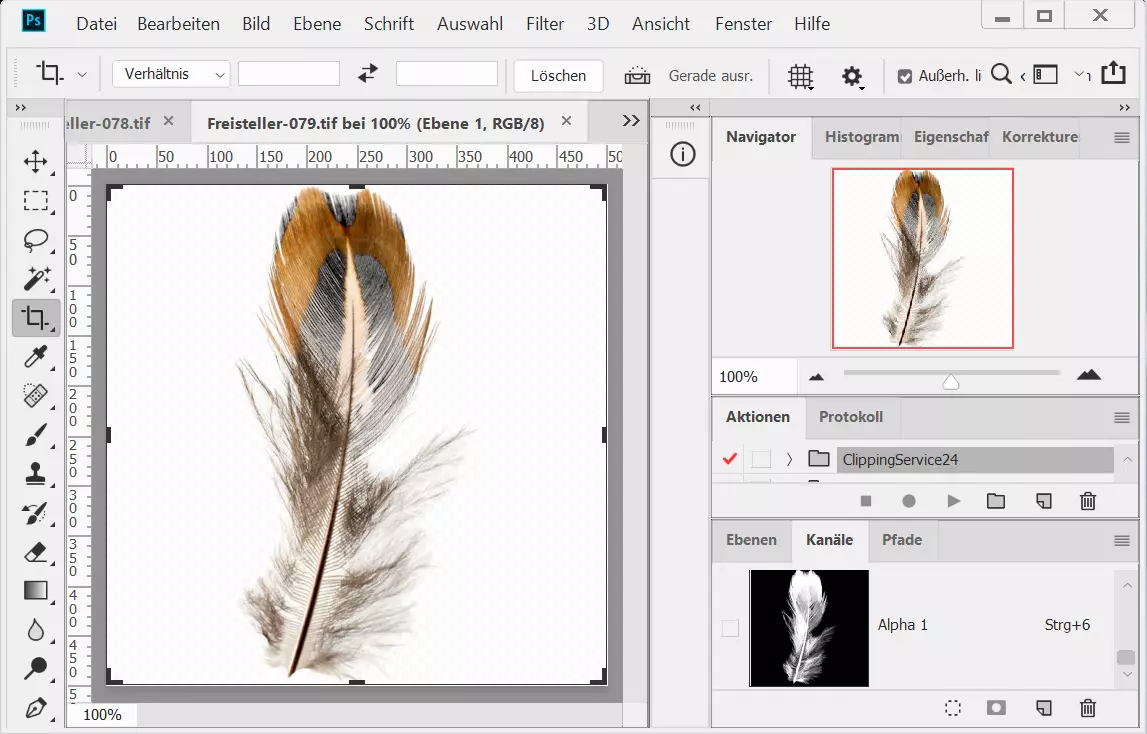1147x734 pixels.
Task: Toggle visibility of Alpha 1 channel
Action: (x=730, y=627)
